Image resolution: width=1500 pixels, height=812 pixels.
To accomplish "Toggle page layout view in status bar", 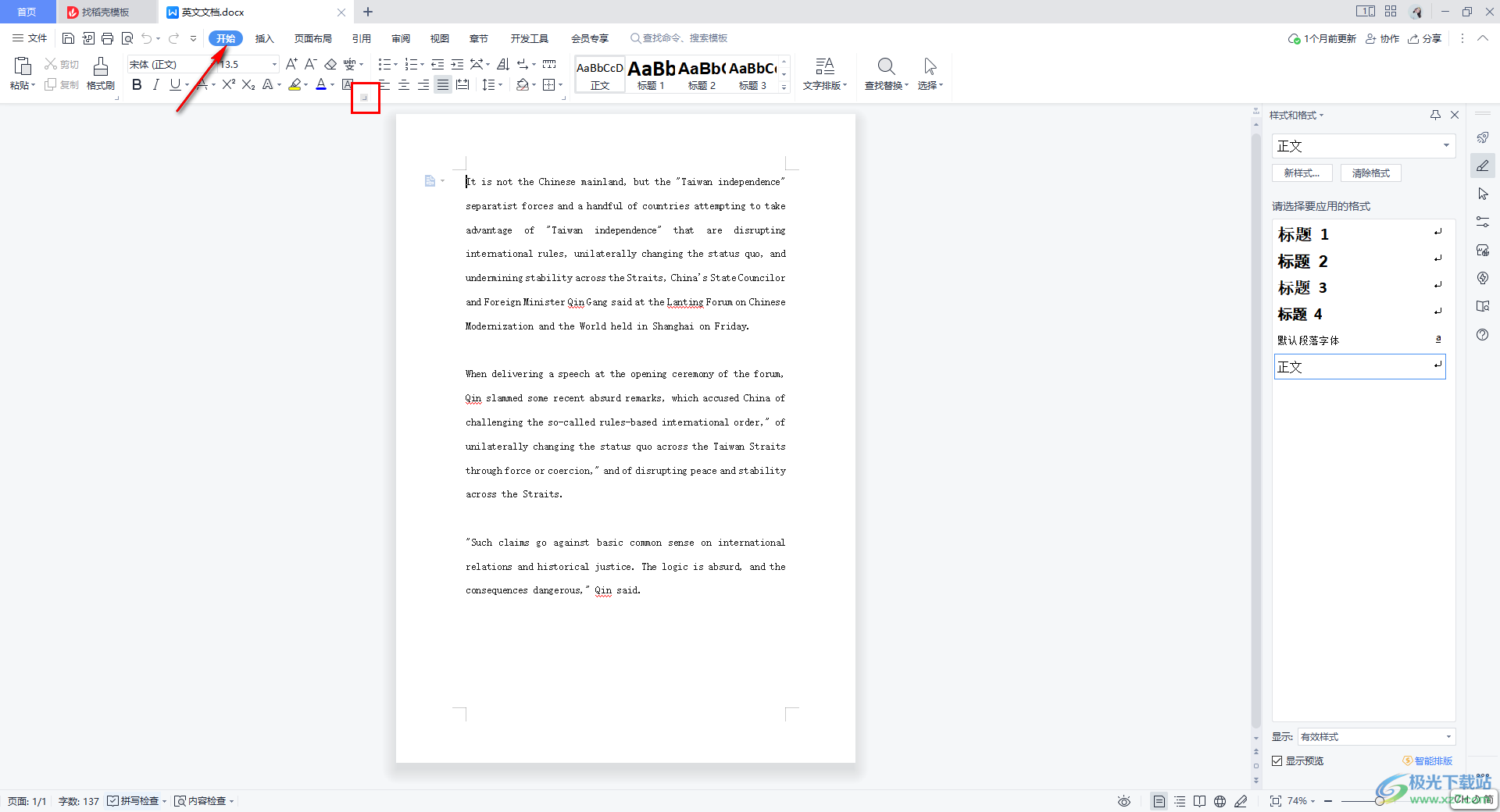I will pos(1159,801).
